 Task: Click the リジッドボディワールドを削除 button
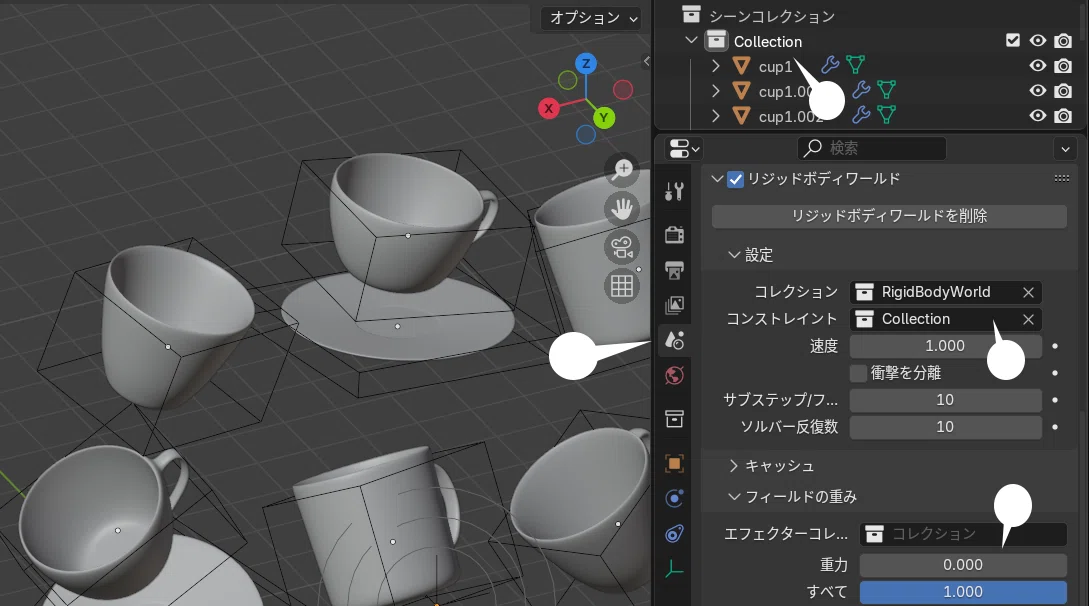tap(889, 216)
